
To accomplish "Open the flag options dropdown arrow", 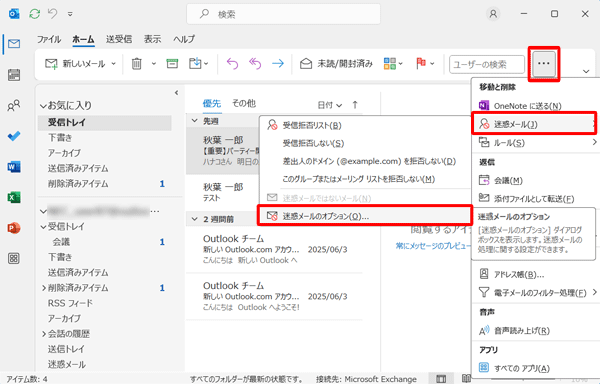I will (x=432, y=64).
